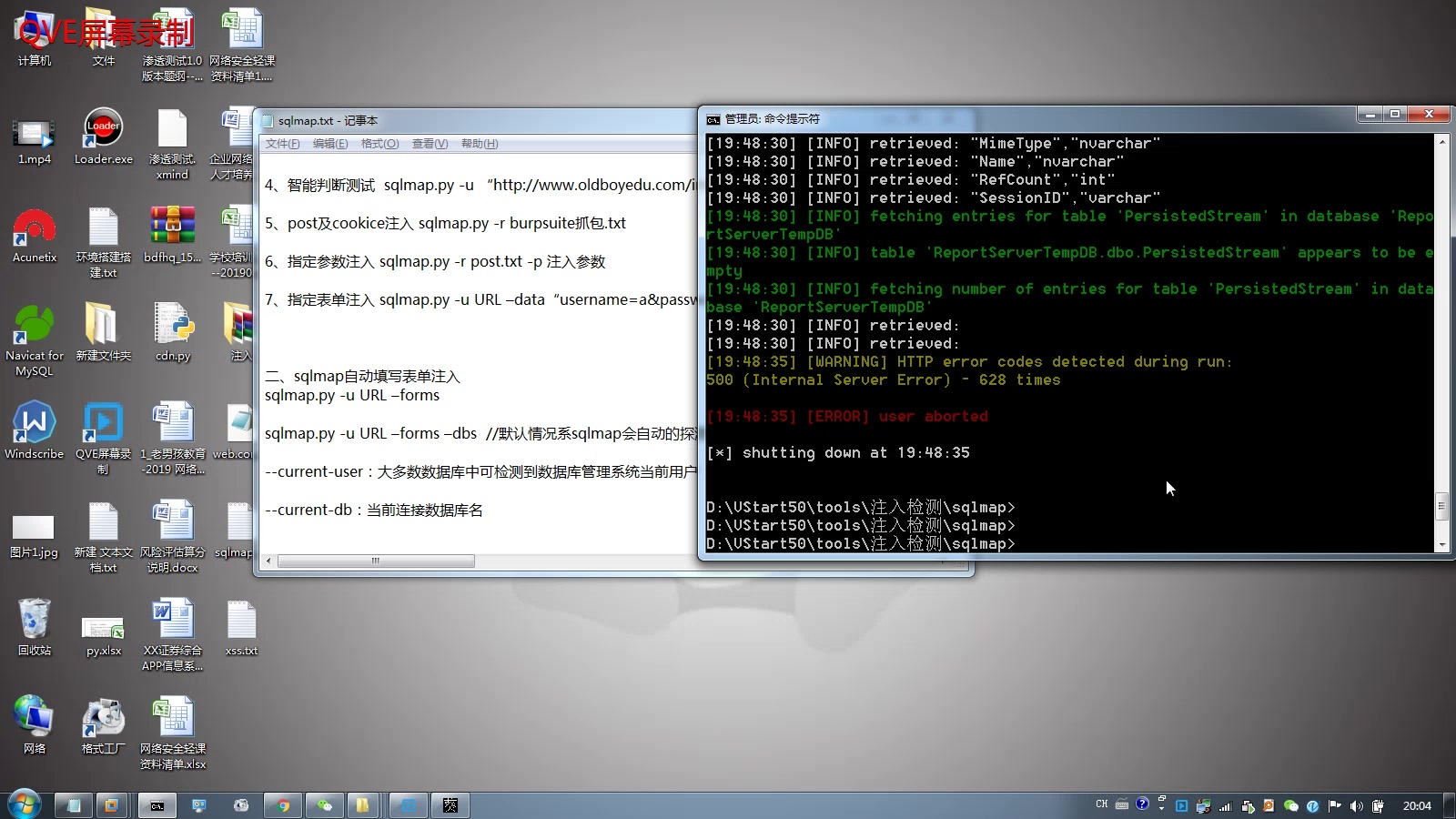1456x819 pixels.
Task: Activate the command prompt taskbar button
Action: coord(157,805)
